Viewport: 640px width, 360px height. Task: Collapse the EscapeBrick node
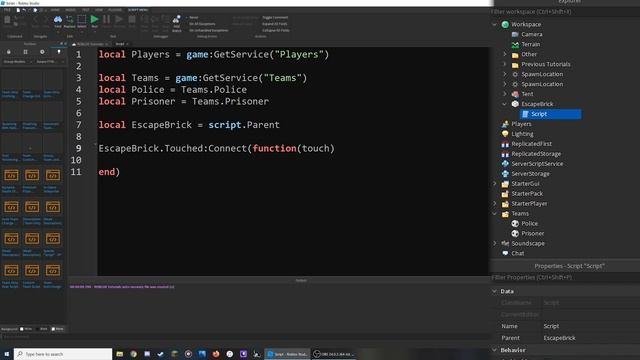point(505,104)
